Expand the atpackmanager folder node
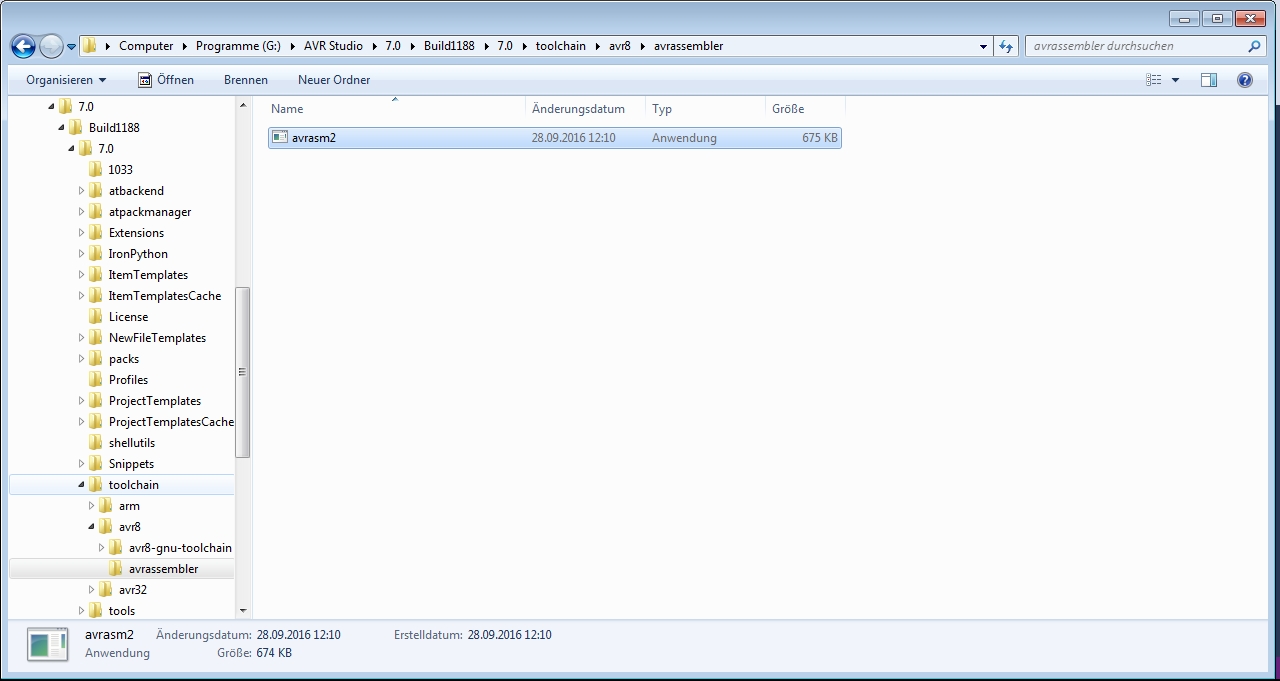This screenshot has height=681, width=1280. coord(82,212)
